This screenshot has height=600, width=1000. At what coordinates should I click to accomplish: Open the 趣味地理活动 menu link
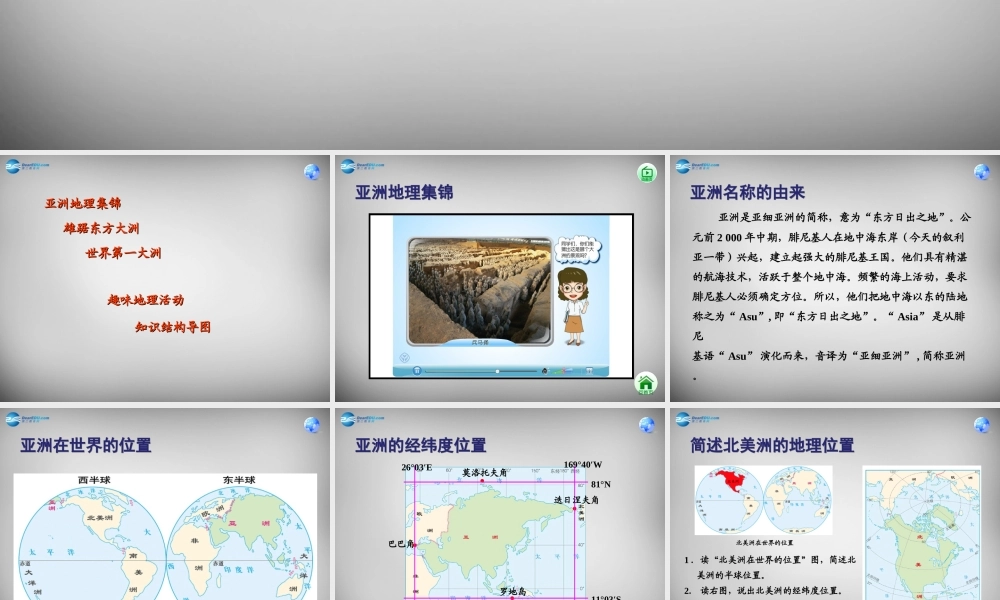(x=146, y=300)
